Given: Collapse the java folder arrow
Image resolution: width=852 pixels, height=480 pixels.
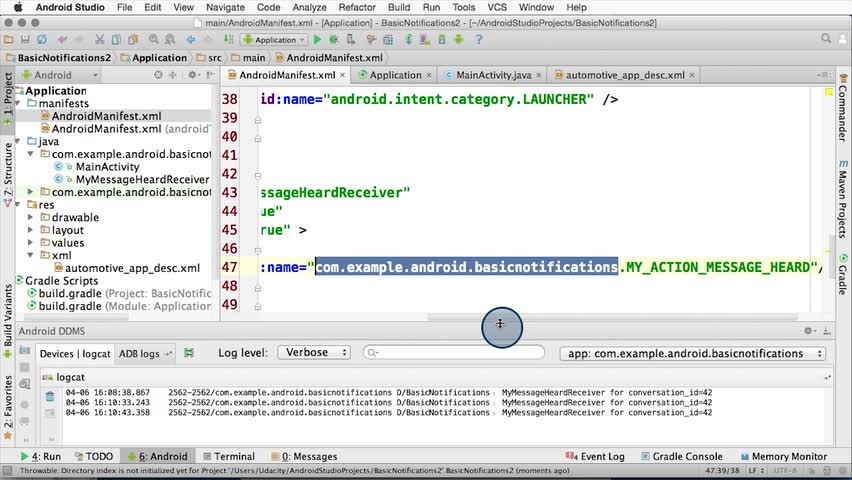Looking at the screenshot, I should click(x=18, y=141).
